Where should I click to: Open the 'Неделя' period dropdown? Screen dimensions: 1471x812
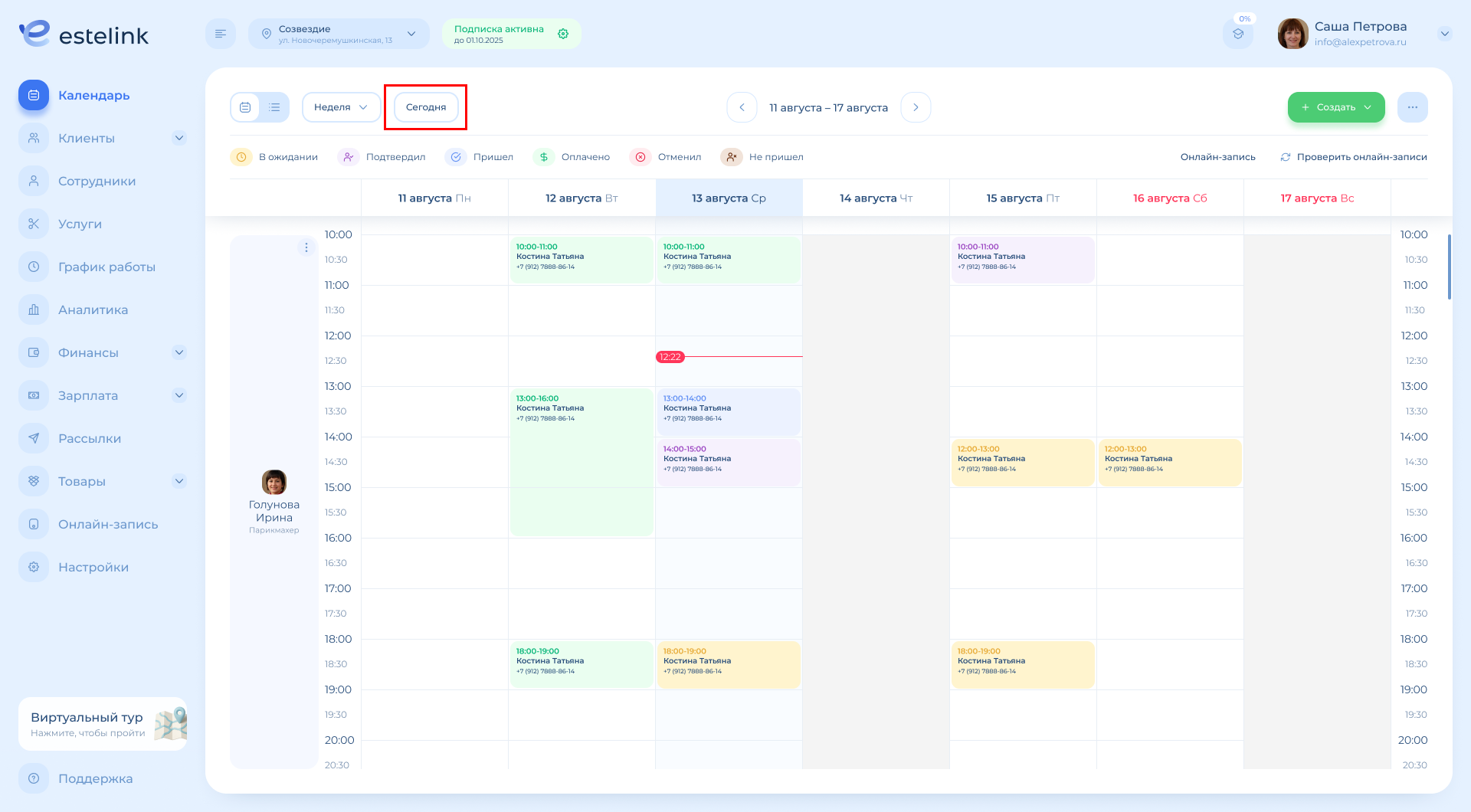[x=341, y=107]
